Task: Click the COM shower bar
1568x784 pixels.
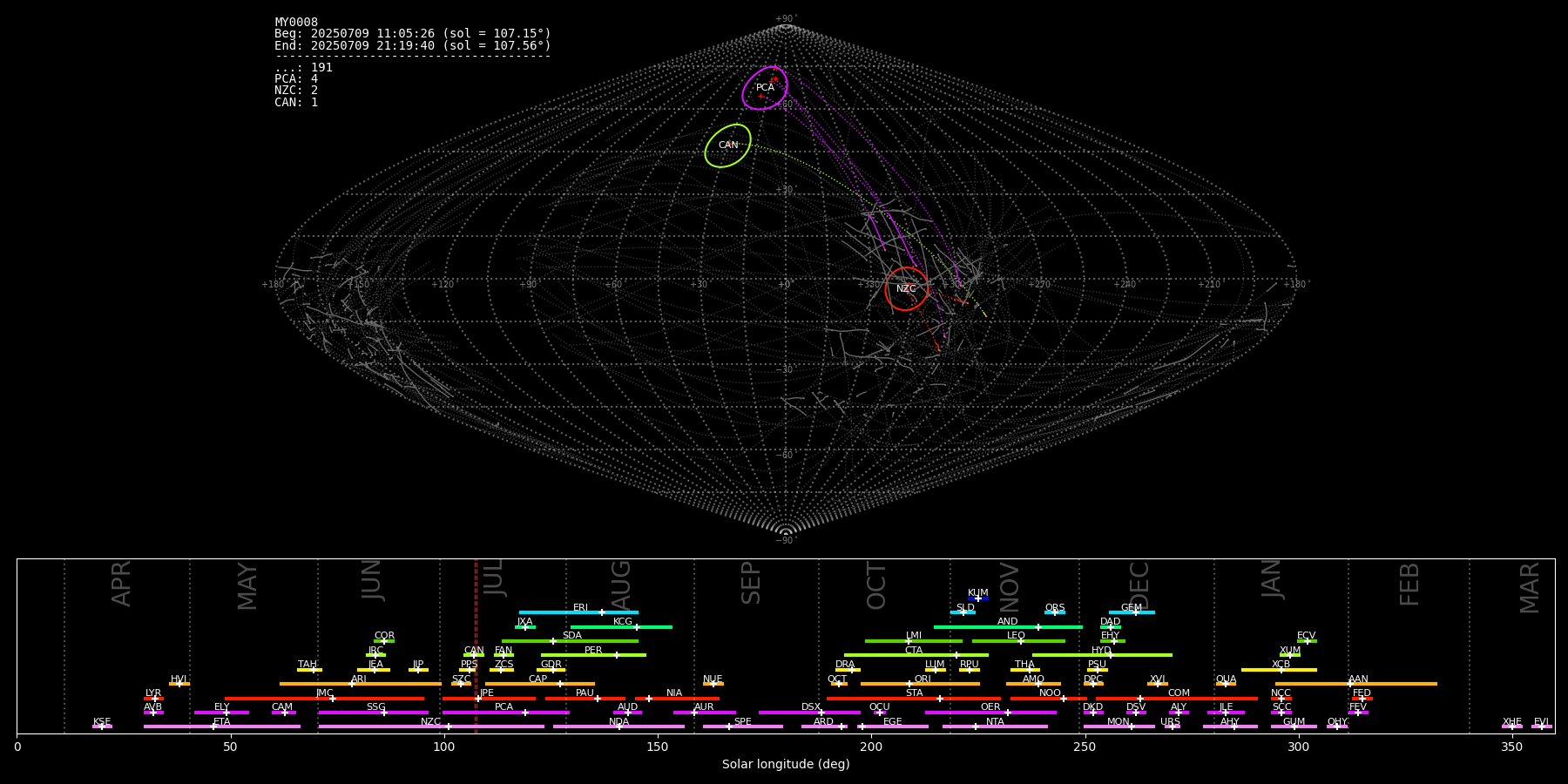Action: (x=1178, y=699)
